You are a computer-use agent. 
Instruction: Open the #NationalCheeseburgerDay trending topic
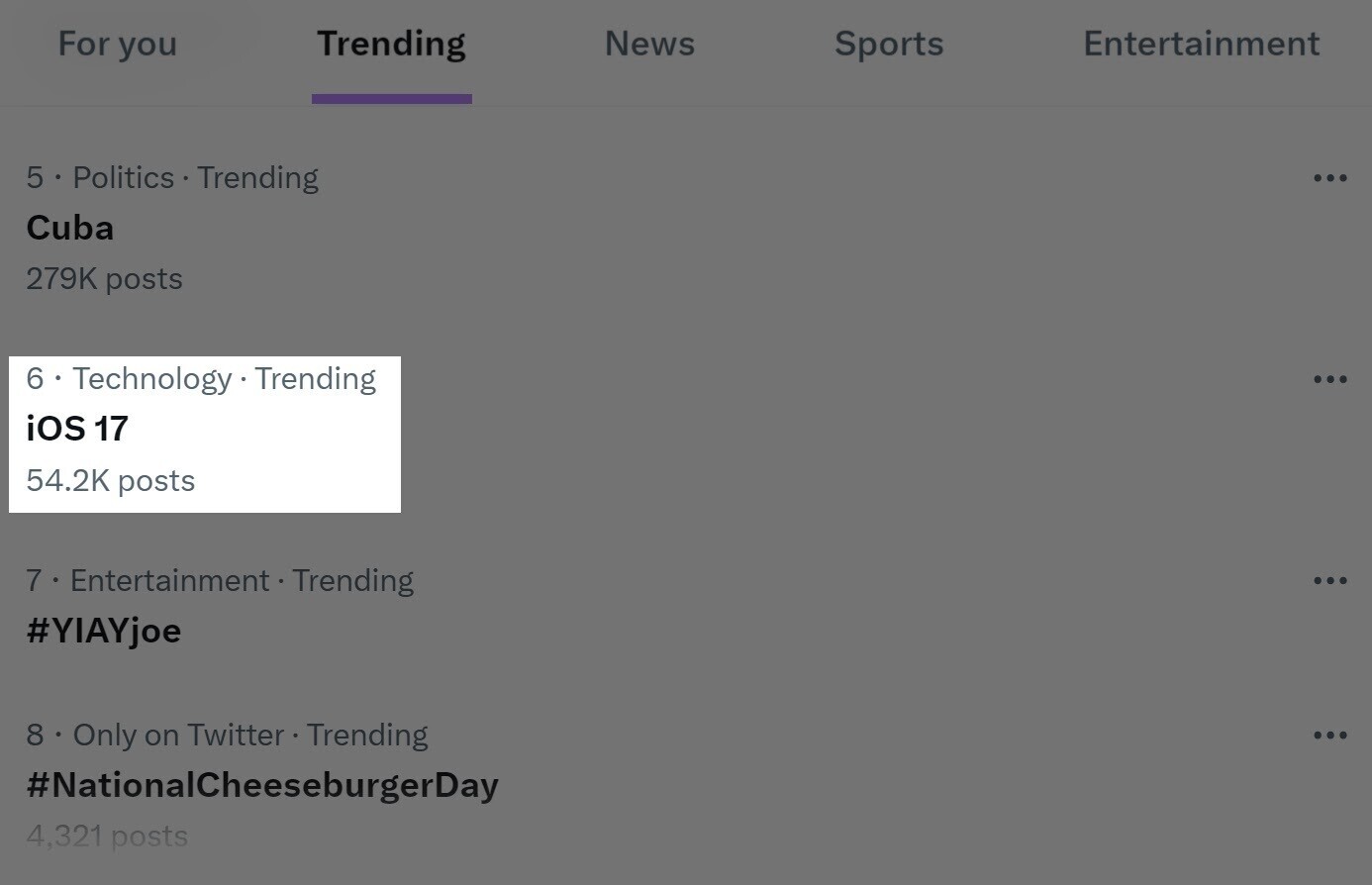pyautogui.click(x=262, y=784)
